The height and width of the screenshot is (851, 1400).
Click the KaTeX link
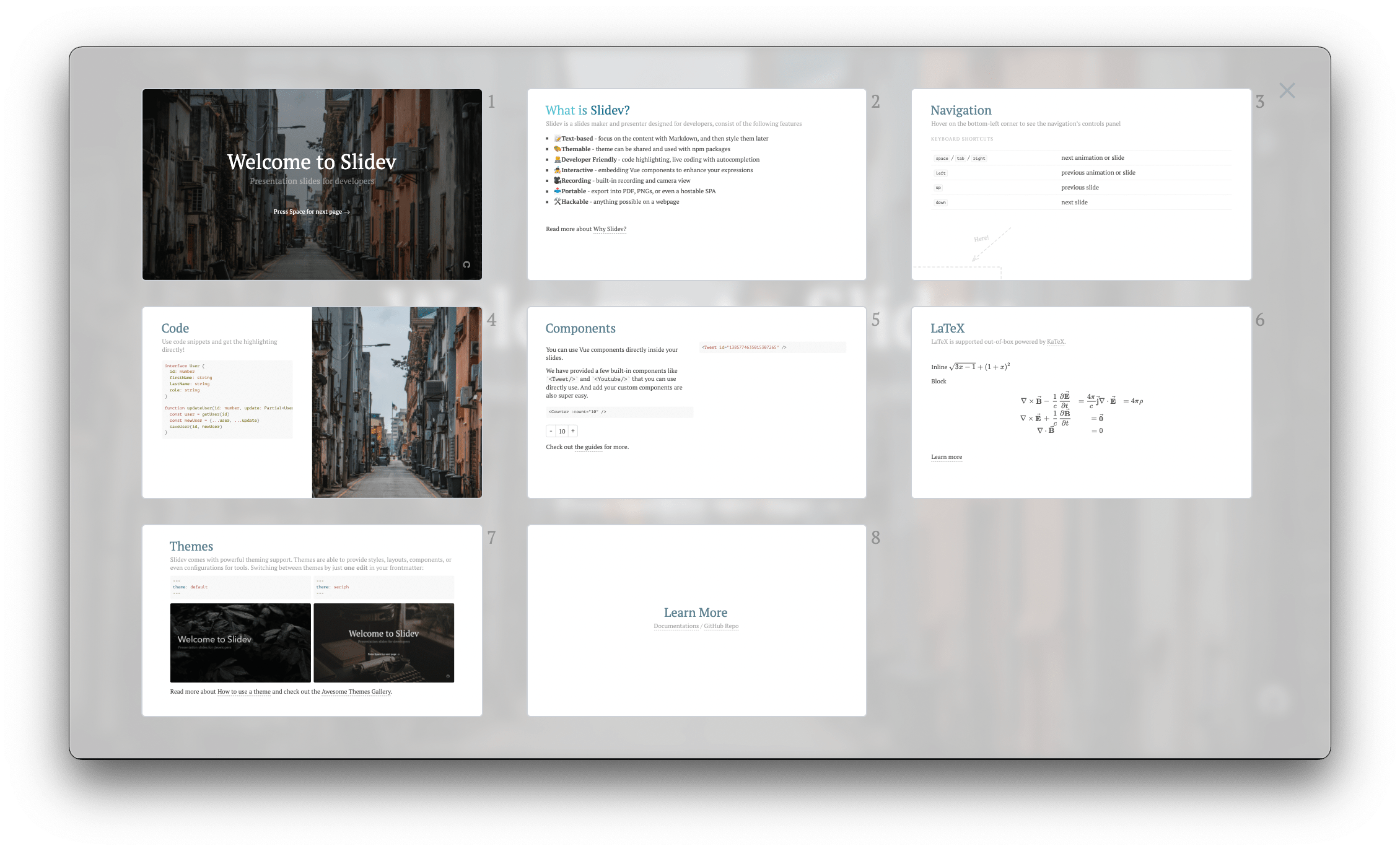pos(1056,342)
